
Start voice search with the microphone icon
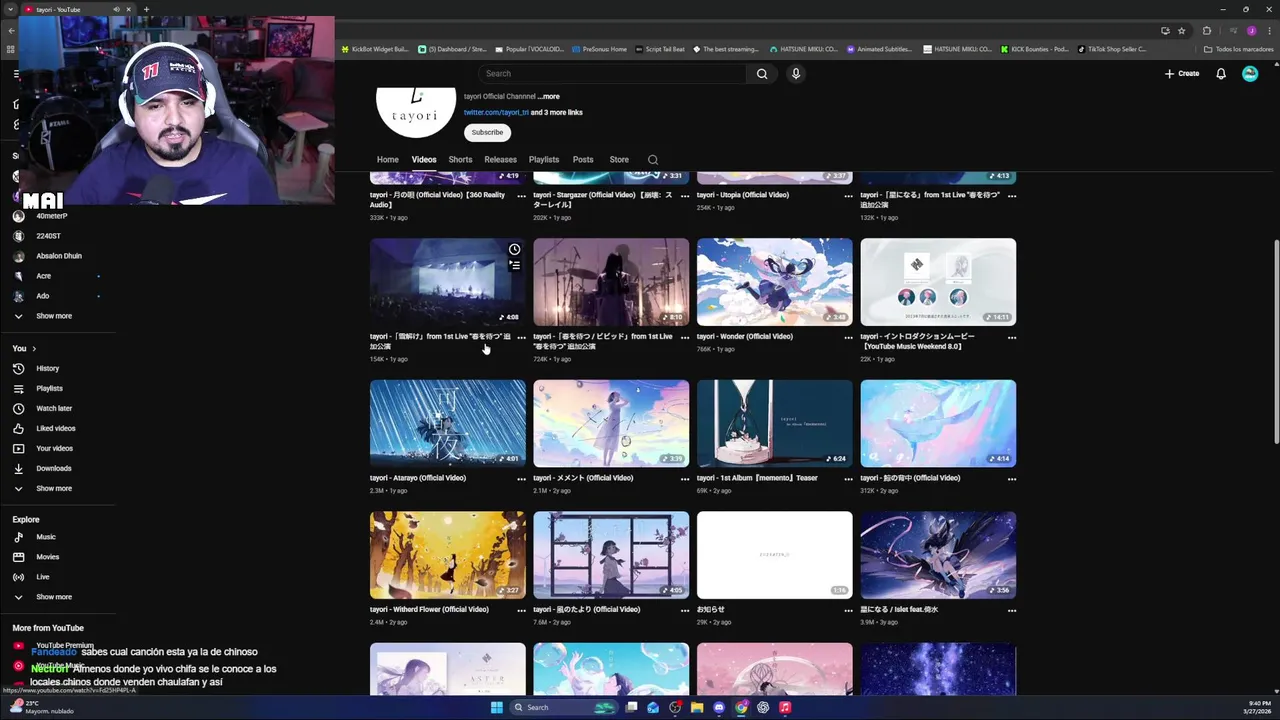coord(796,73)
